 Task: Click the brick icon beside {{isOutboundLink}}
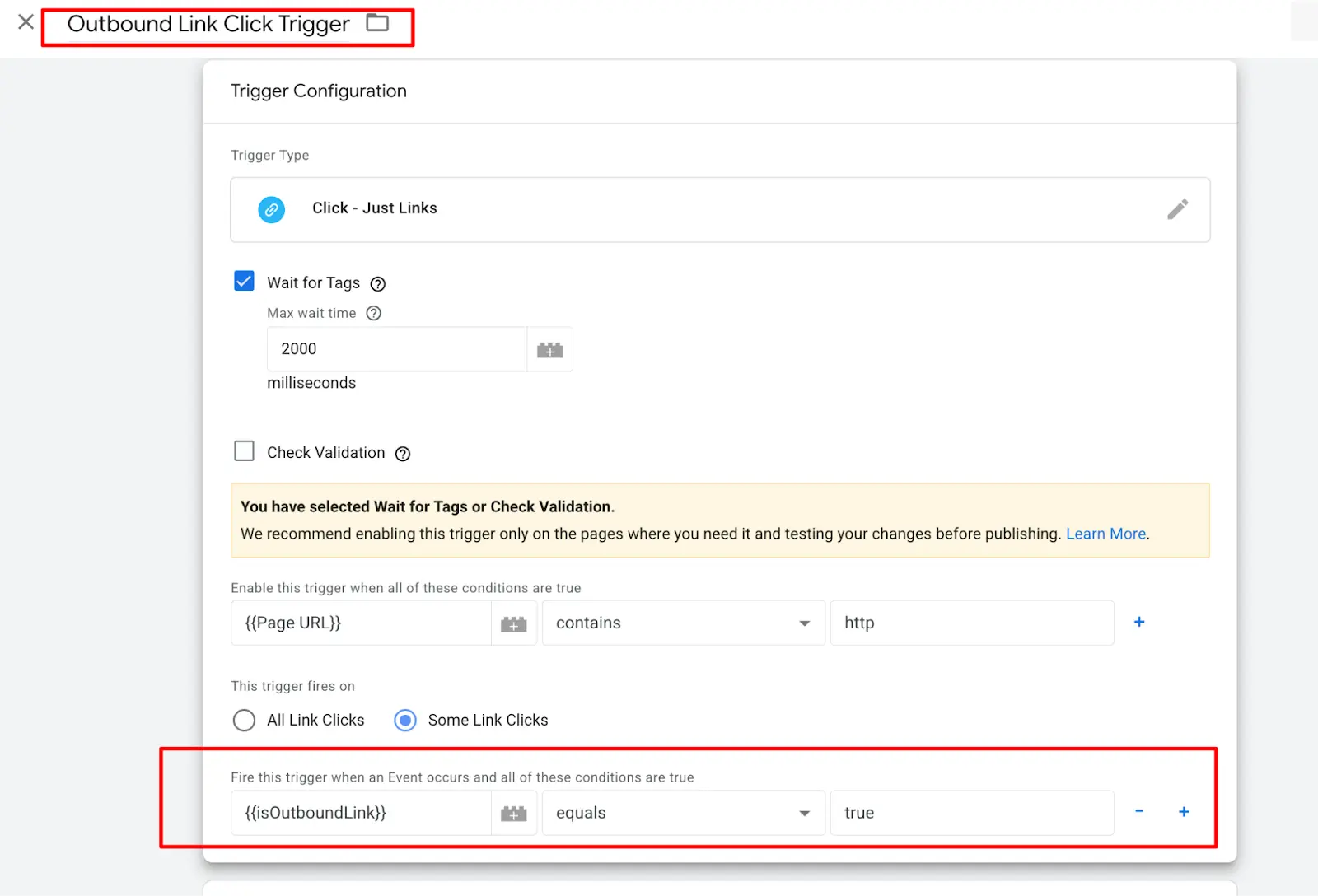click(x=514, y=813)
